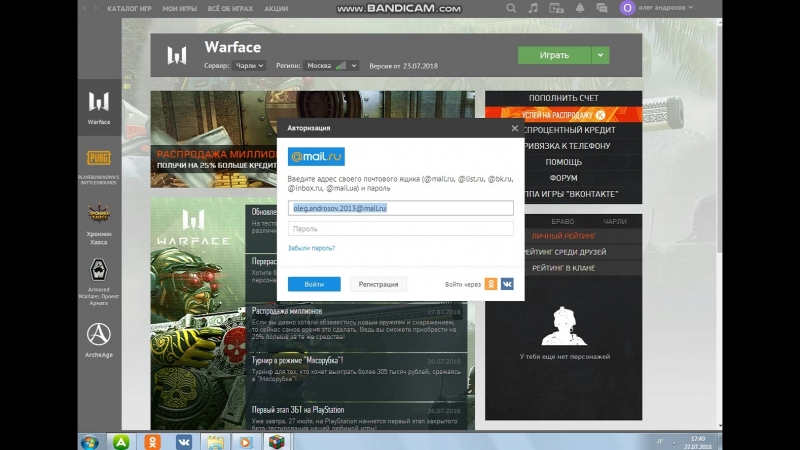Select Рейтинг среди друзей

563,252
